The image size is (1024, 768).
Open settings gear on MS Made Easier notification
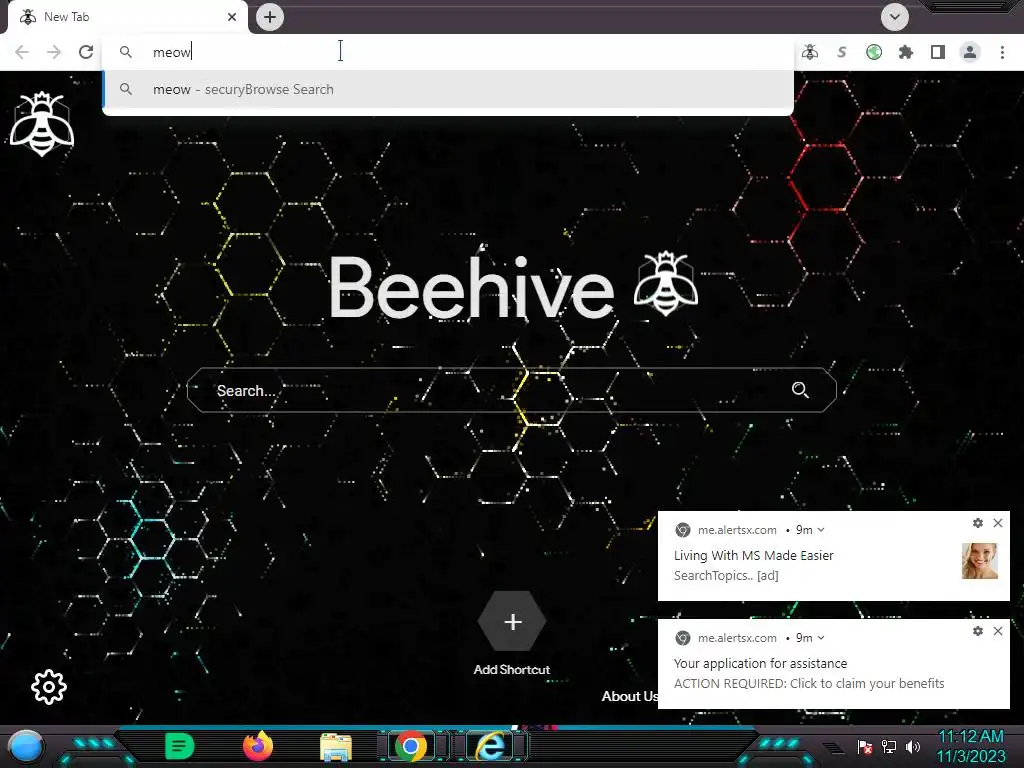978,523
